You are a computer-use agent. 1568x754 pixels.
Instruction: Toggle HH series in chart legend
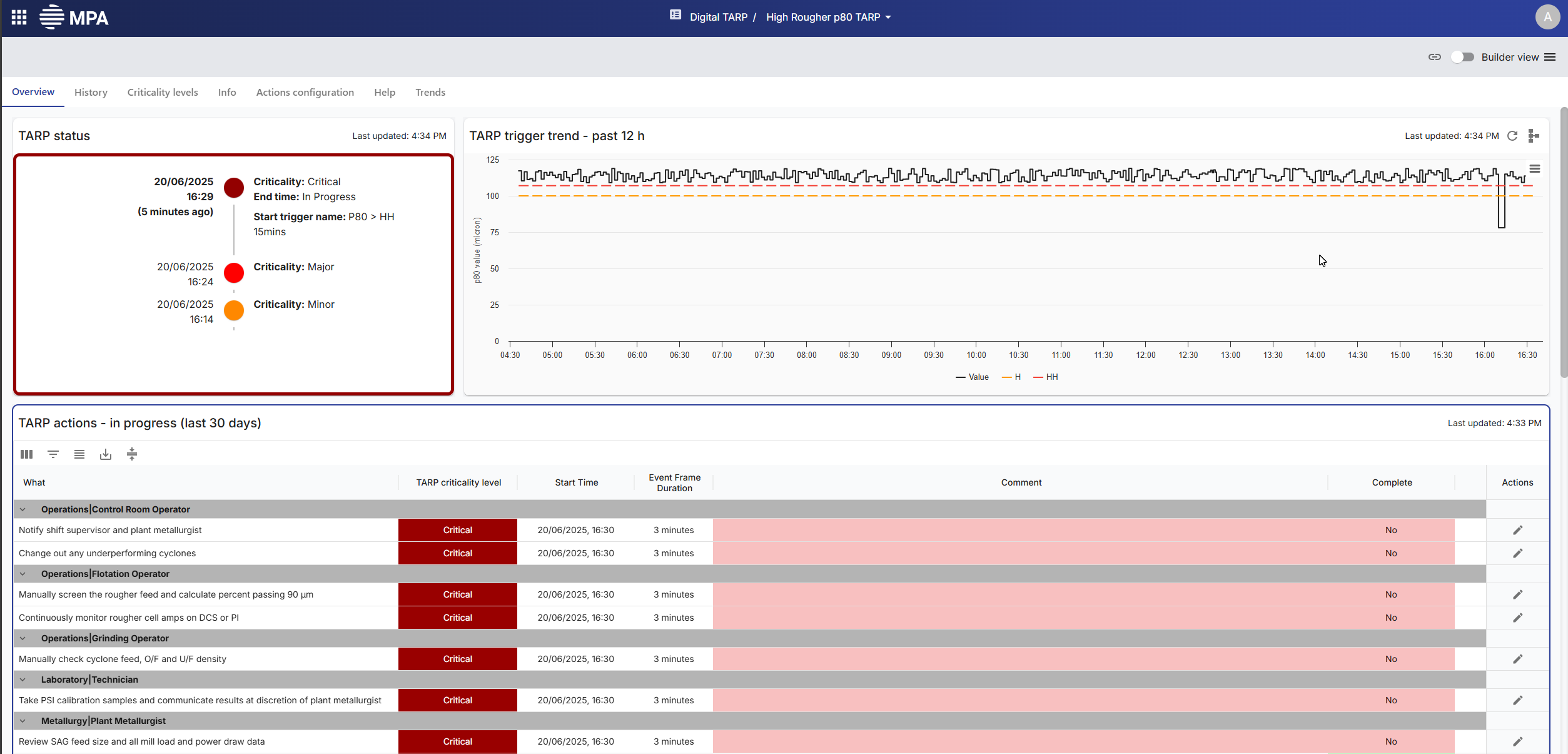[x=1046, y=377]
